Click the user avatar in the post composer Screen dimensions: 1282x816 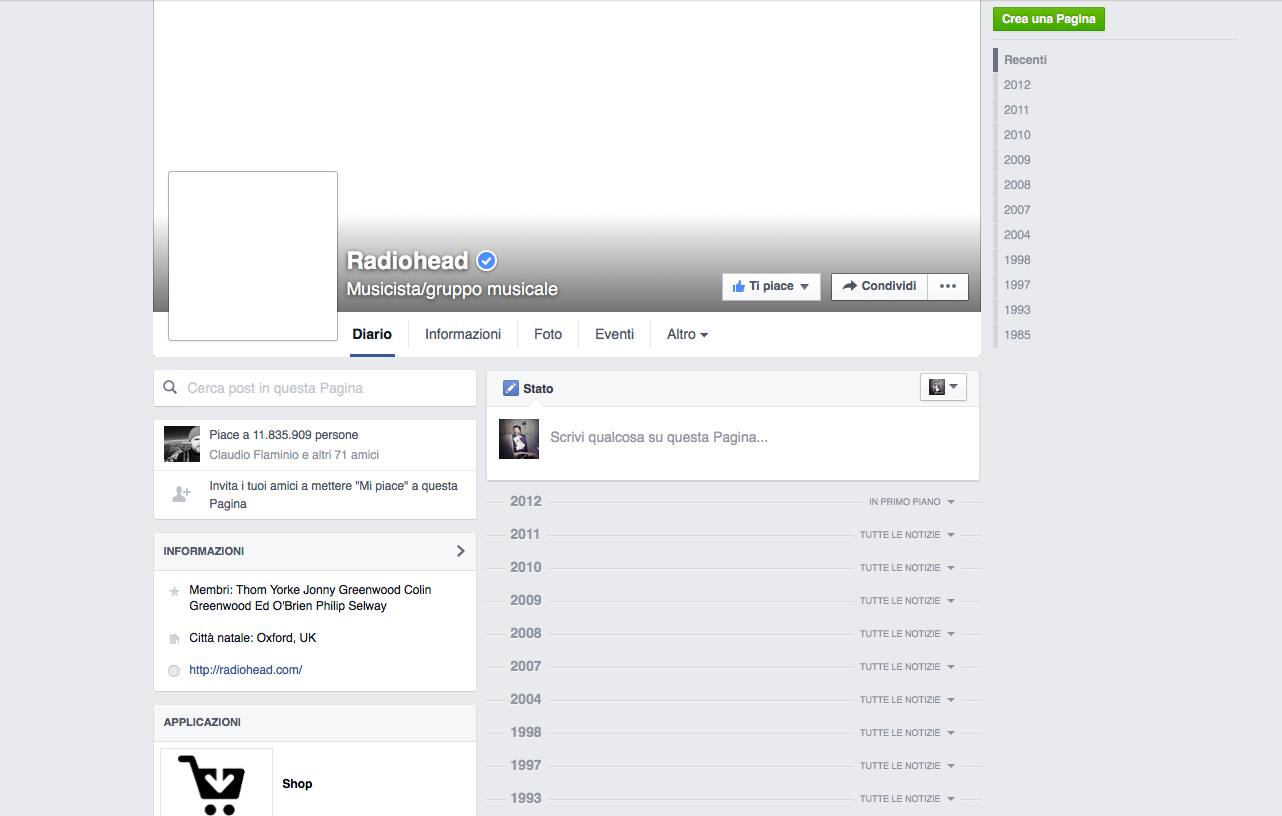[x=519, y=439]
